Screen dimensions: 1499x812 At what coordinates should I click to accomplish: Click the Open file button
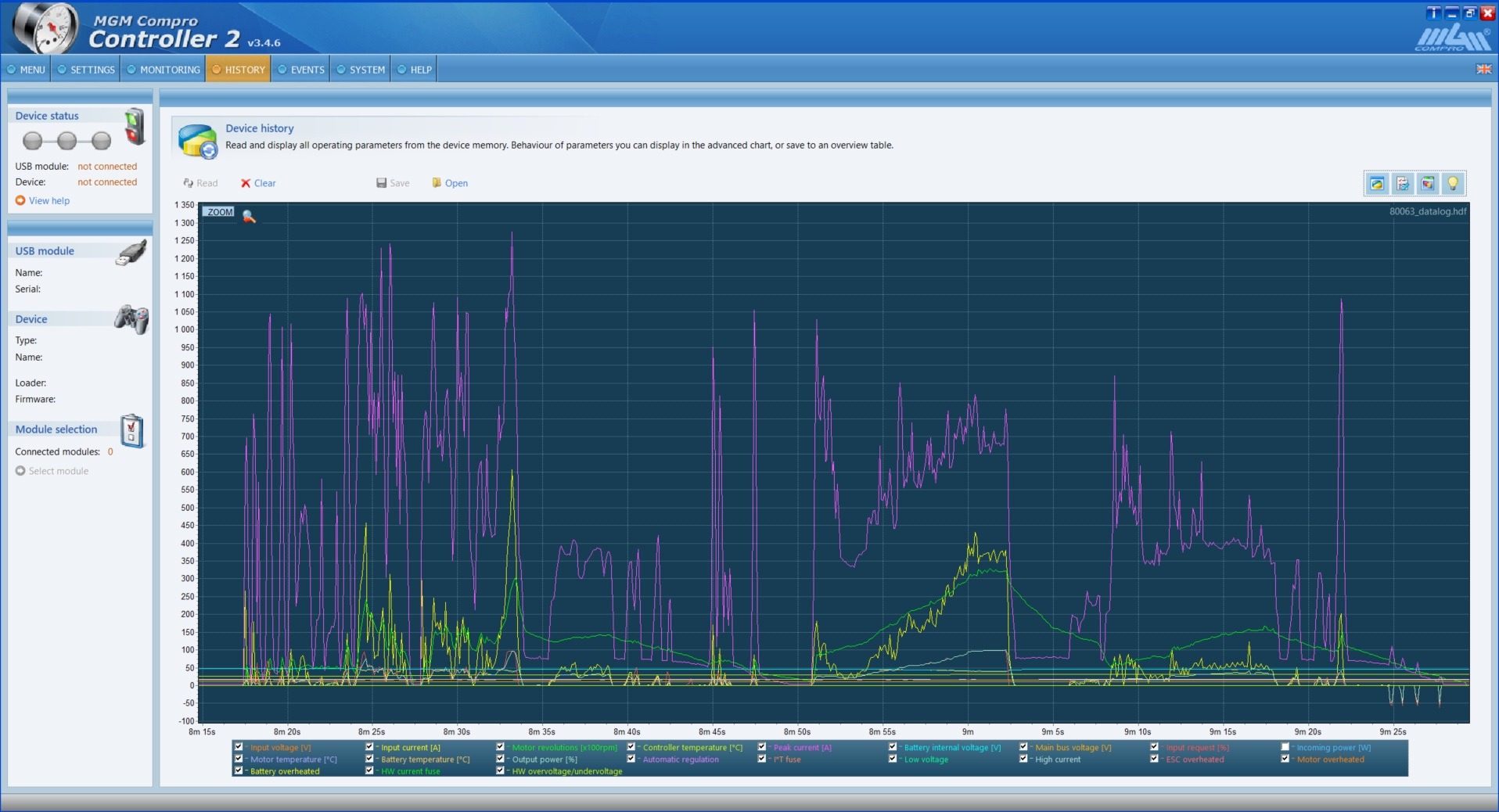pos(450,183)
